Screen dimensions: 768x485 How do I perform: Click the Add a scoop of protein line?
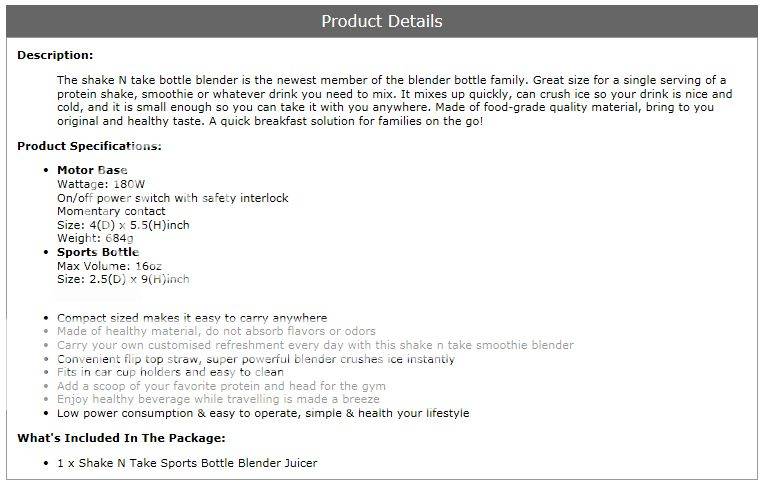coord(221,386)
